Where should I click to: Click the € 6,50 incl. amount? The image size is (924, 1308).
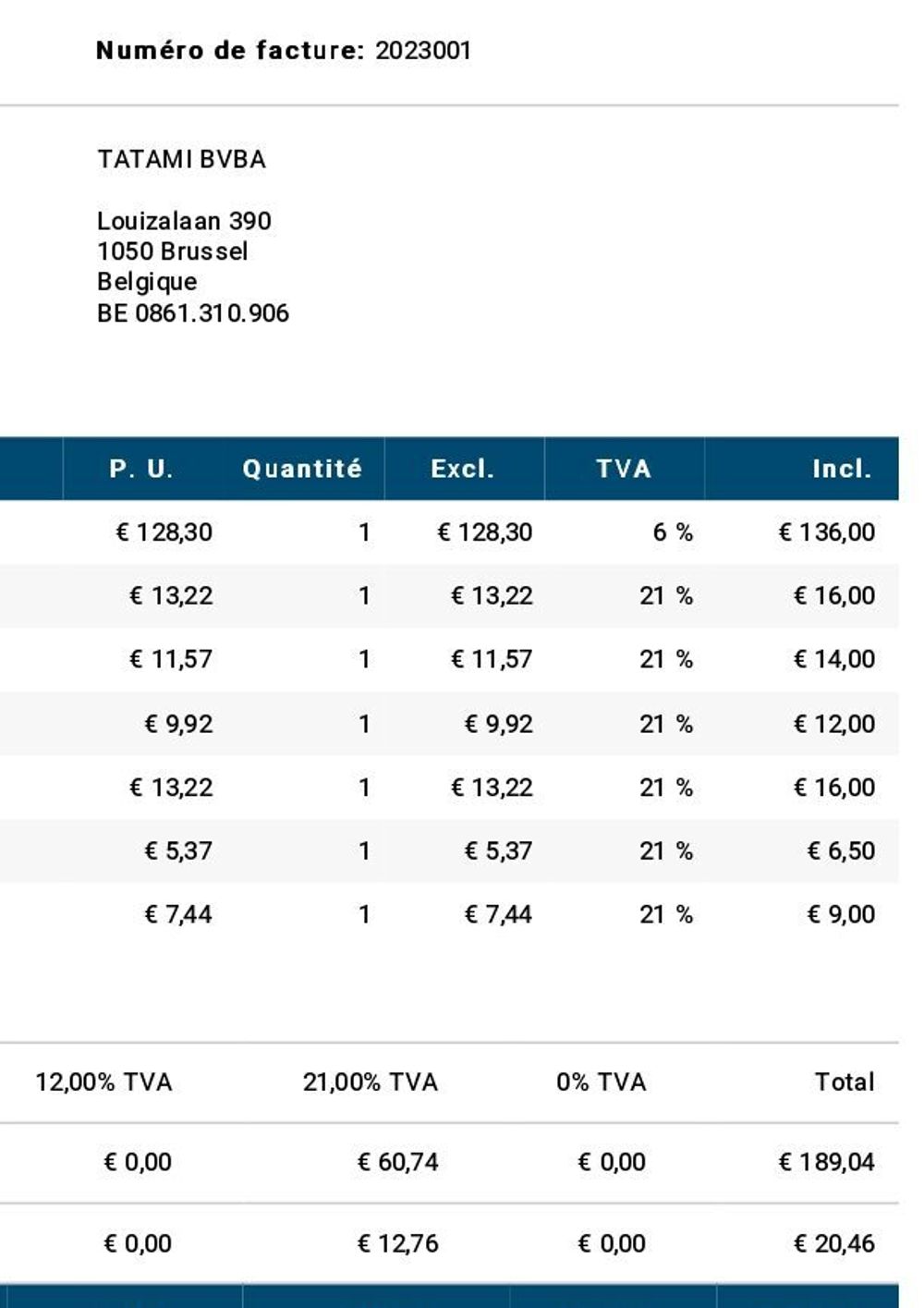841,850
